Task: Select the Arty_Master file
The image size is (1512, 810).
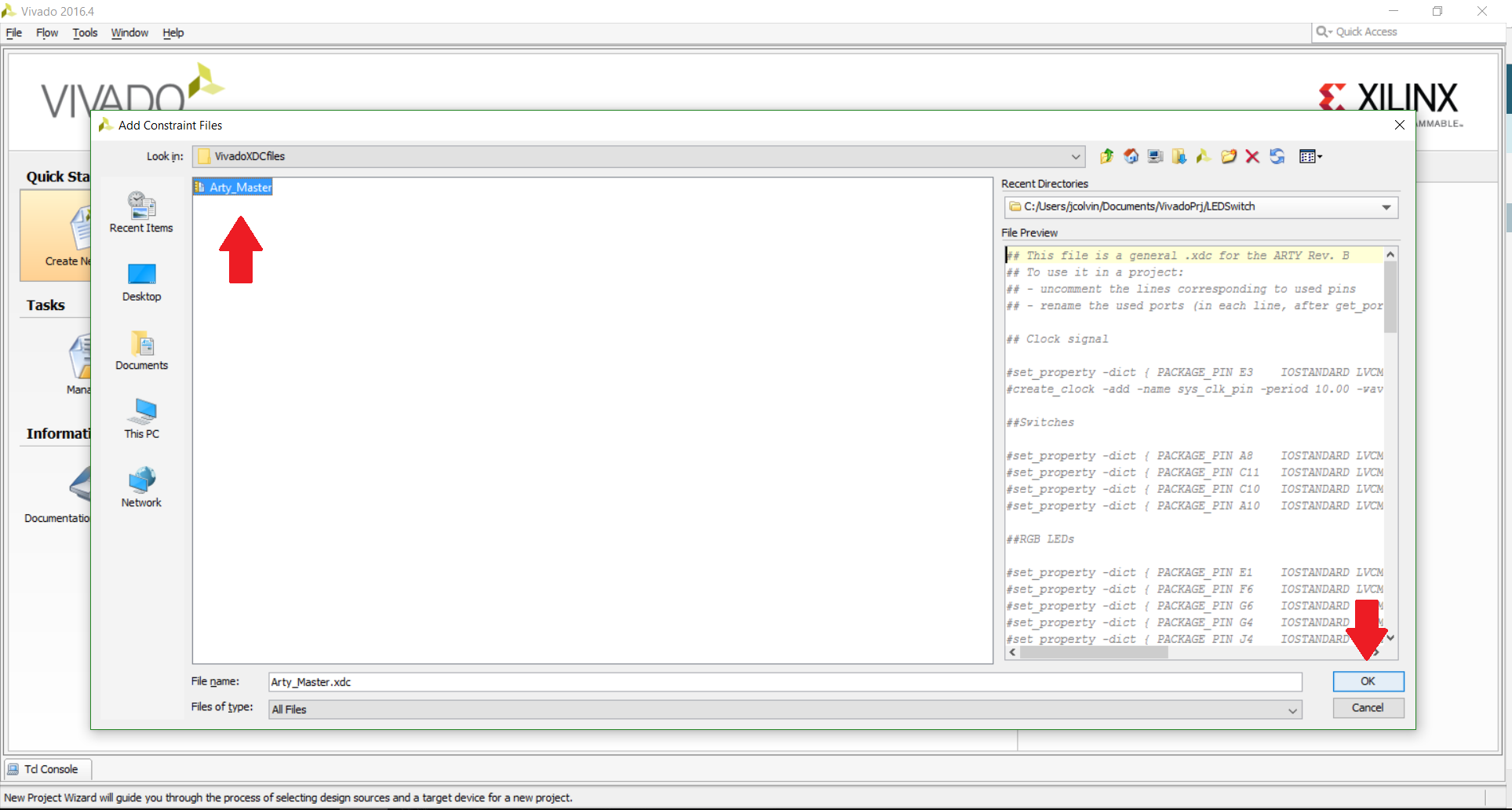Action: [x=233, y=187]
